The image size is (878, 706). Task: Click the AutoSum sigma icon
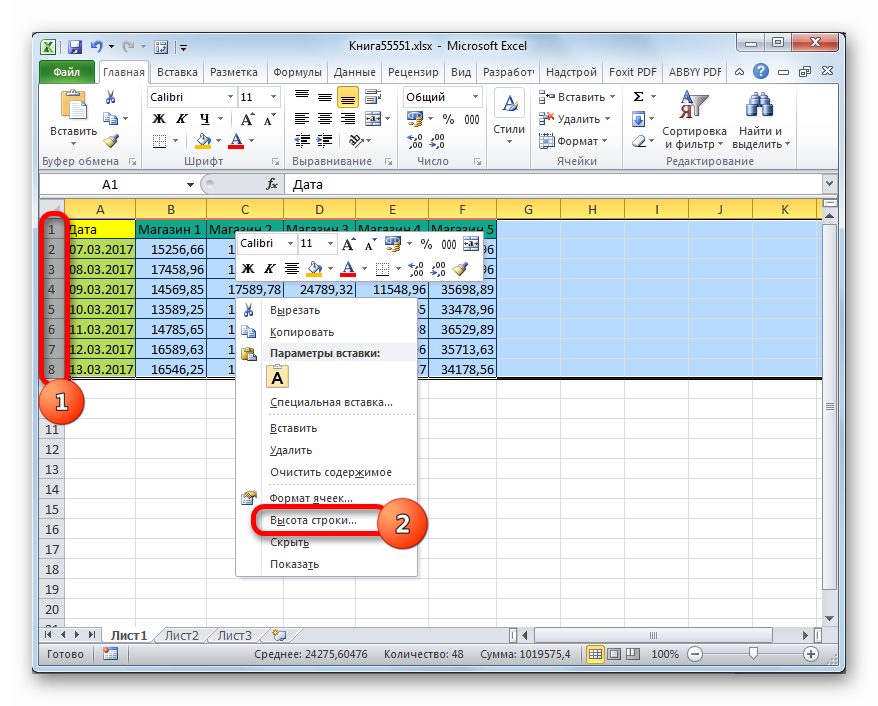(638, 97)
